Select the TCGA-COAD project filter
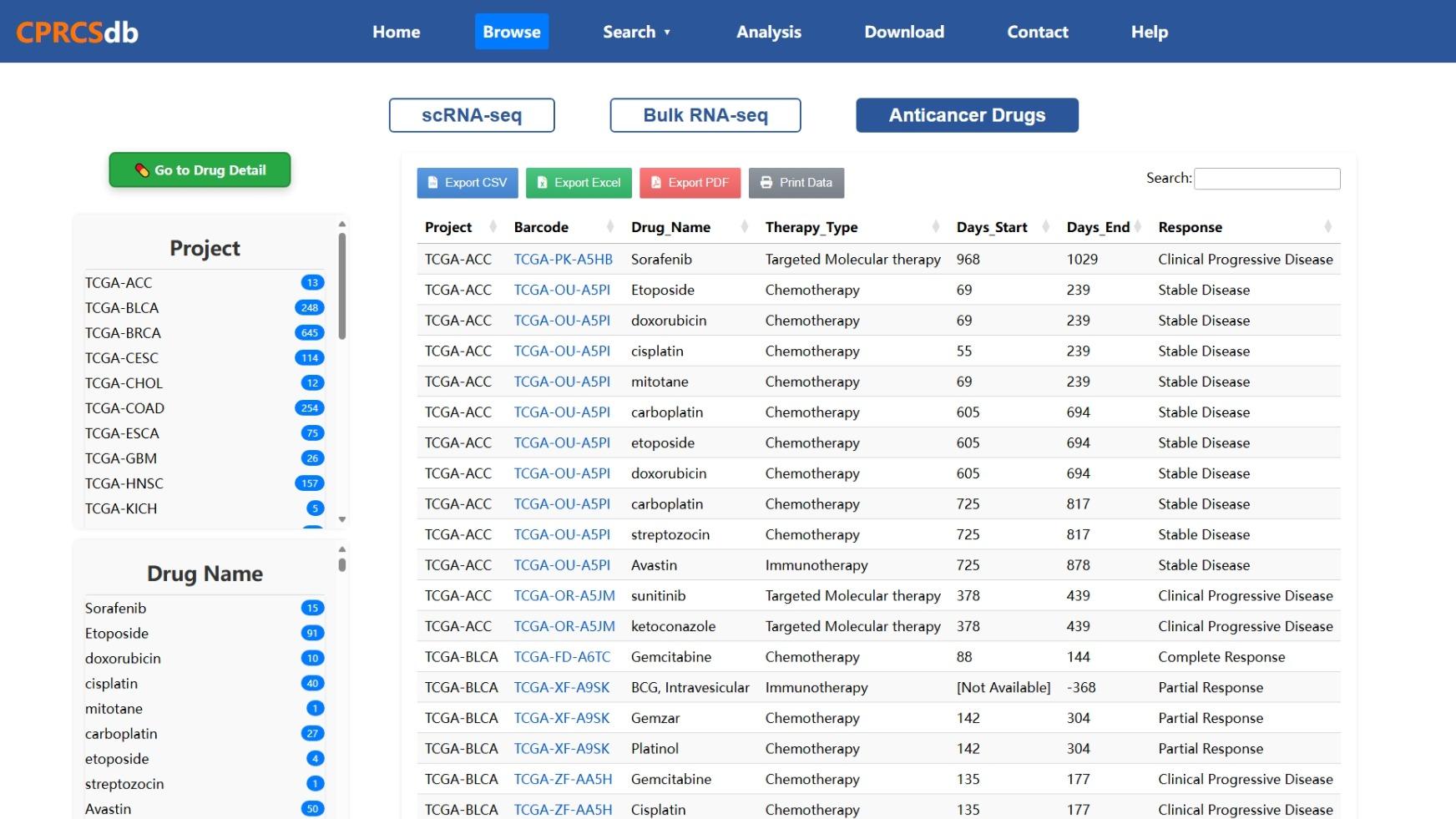This screenshot has height=819, width=1456. (124, 408)
